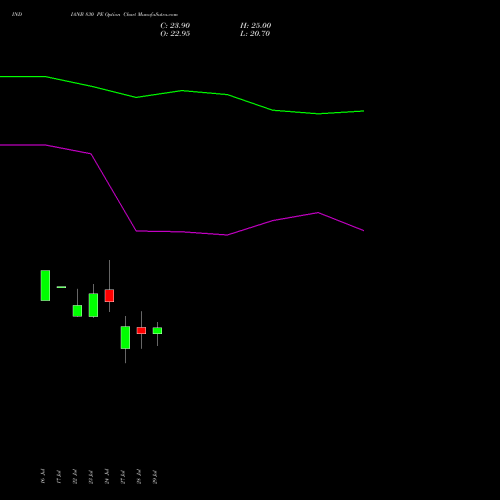Screen dimensions: 500x500
Task: Click the green upper band line
Action: pyautogui.click(x=182, y=91)
